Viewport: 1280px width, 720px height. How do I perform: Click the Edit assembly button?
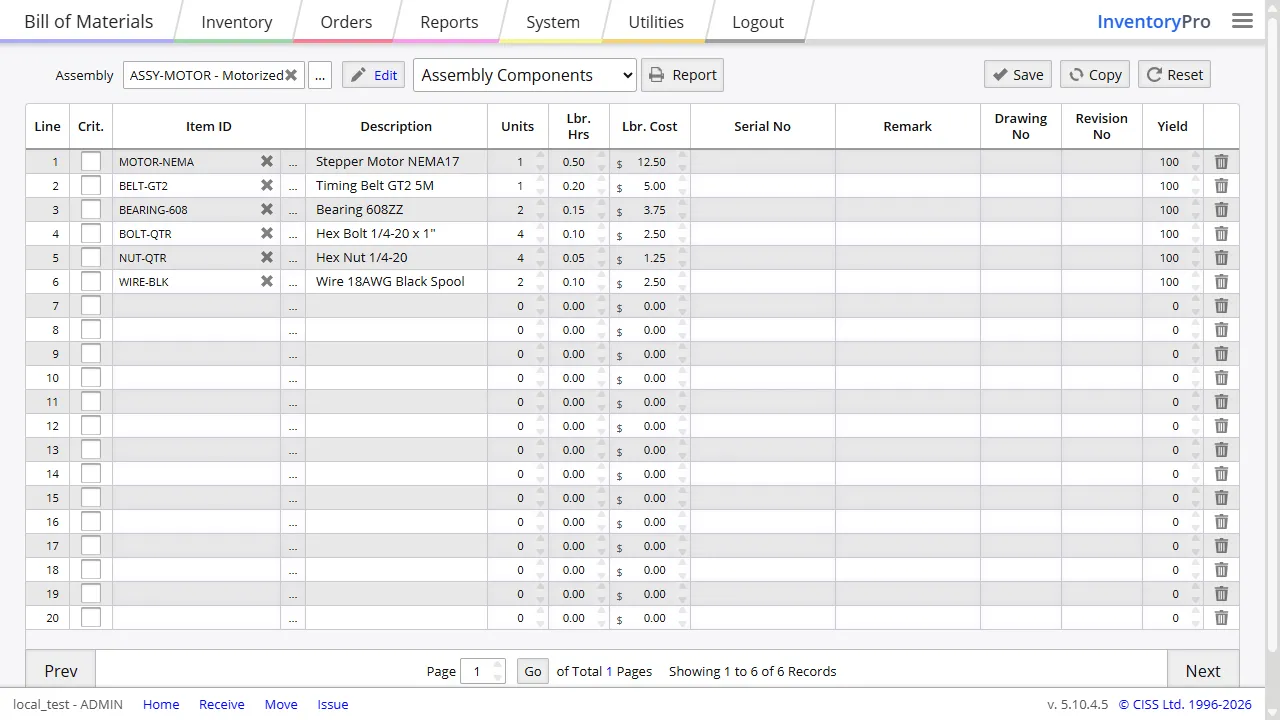(374, 75)
